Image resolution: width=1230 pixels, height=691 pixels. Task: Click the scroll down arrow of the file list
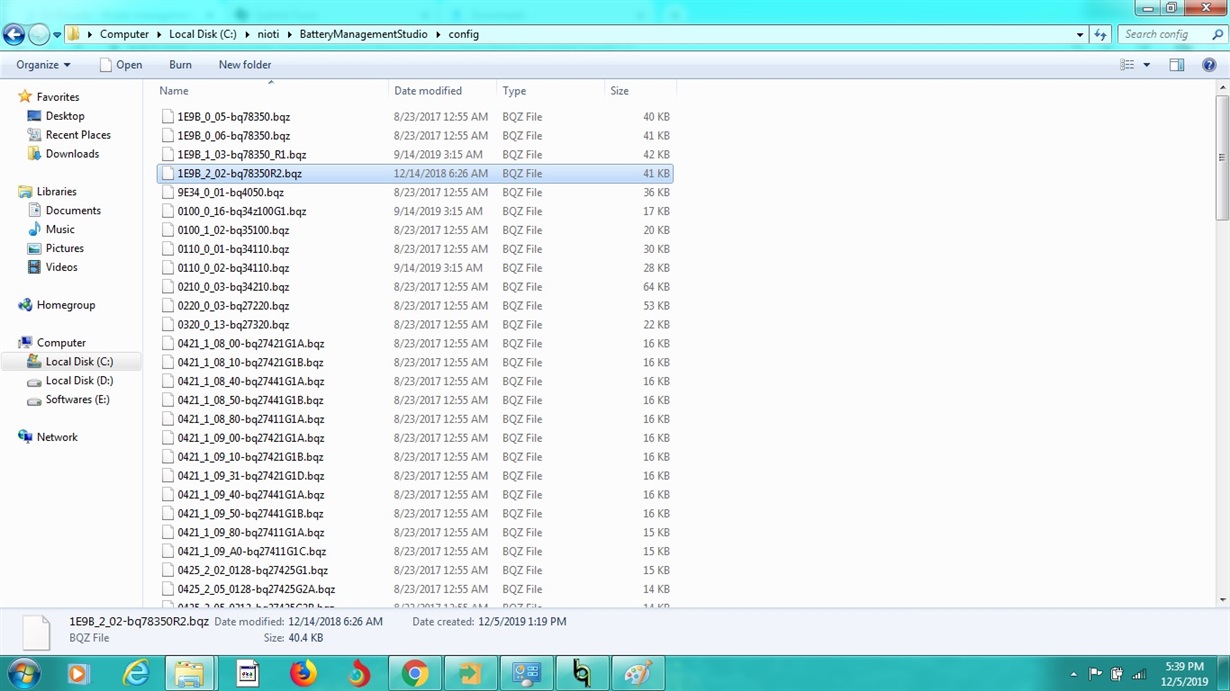[x=1222, y=600]
